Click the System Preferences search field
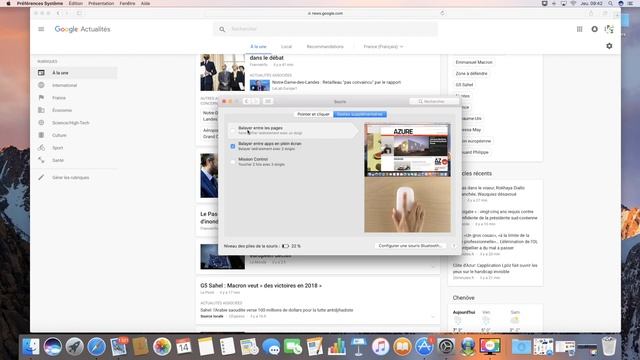 coord(434,101)
